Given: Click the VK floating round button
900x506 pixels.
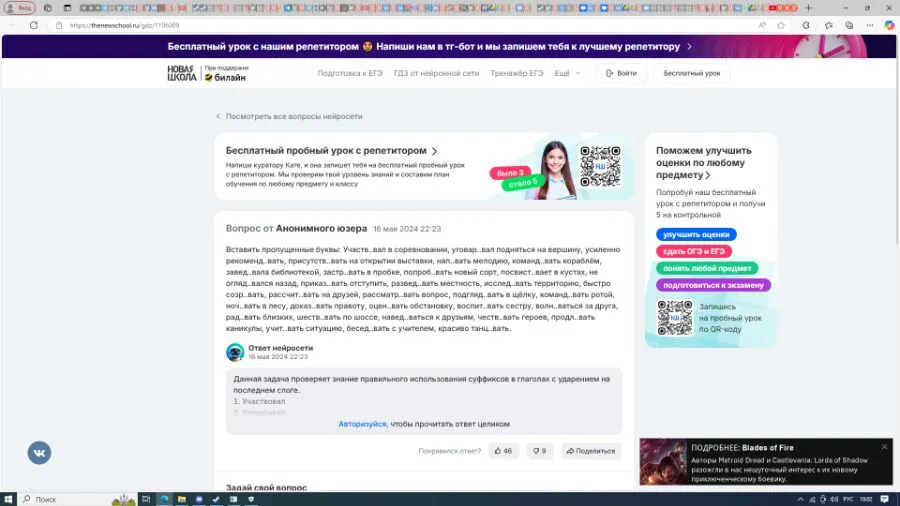Looking at the screenshot, I should [x=39, y=453].
